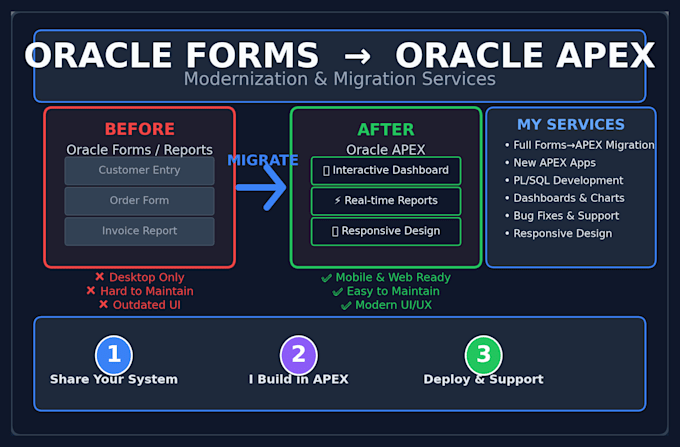Click the checkmark beside Easy to Maintain
Image resolution: width=680 pixels, height=447 pixels.
pos(337,292)
